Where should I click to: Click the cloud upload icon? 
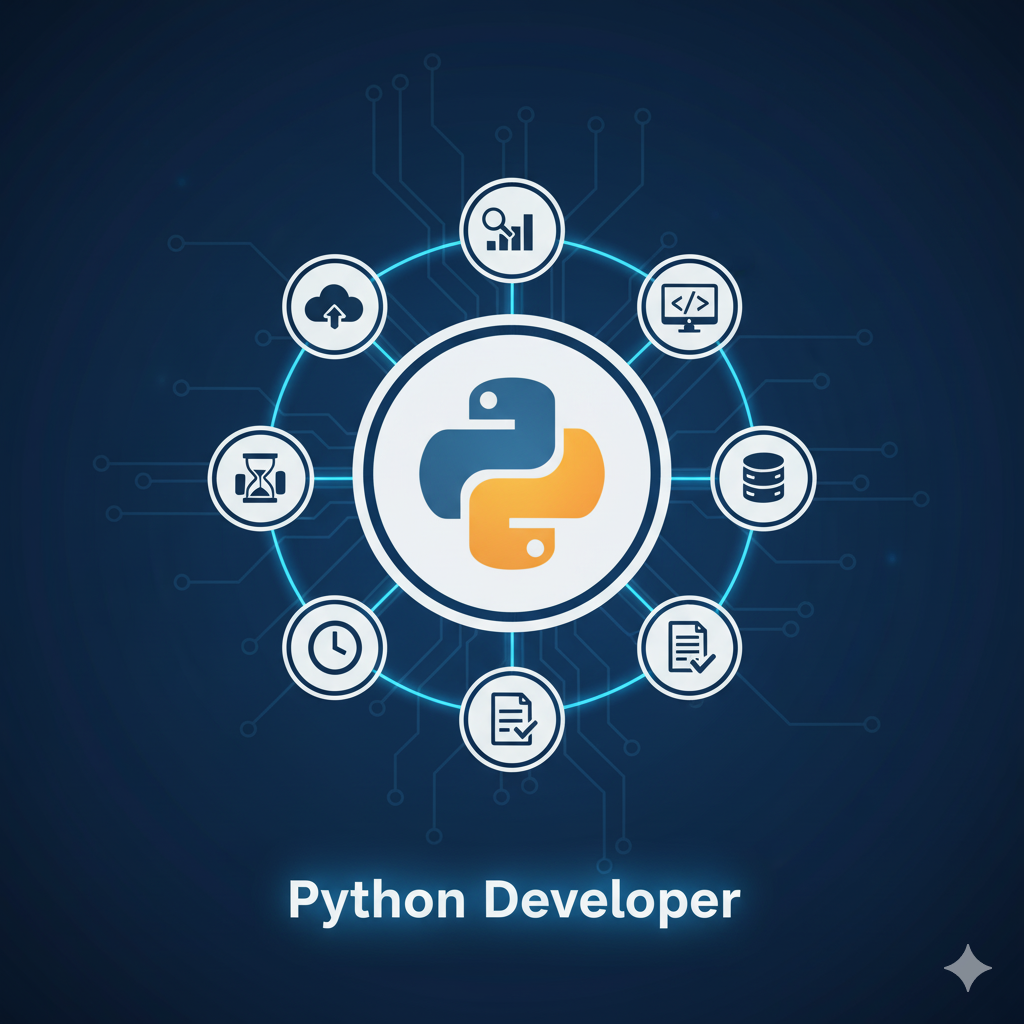coord(334,305)
